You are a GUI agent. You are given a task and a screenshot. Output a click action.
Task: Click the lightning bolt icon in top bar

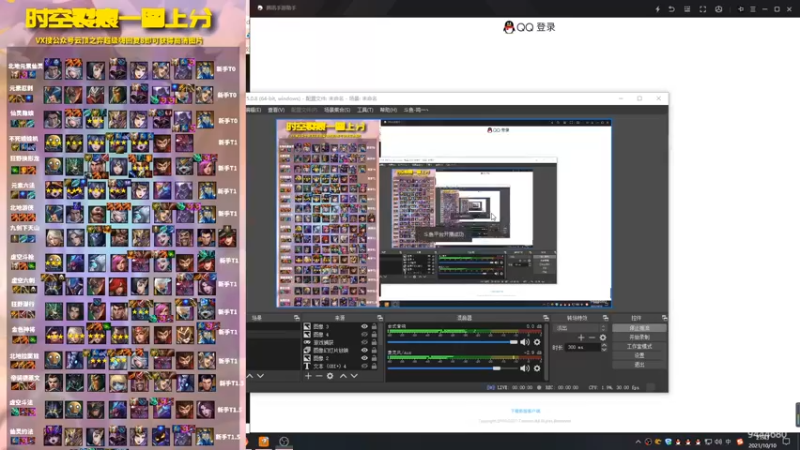pyautogui.click(x=658, y=9)
